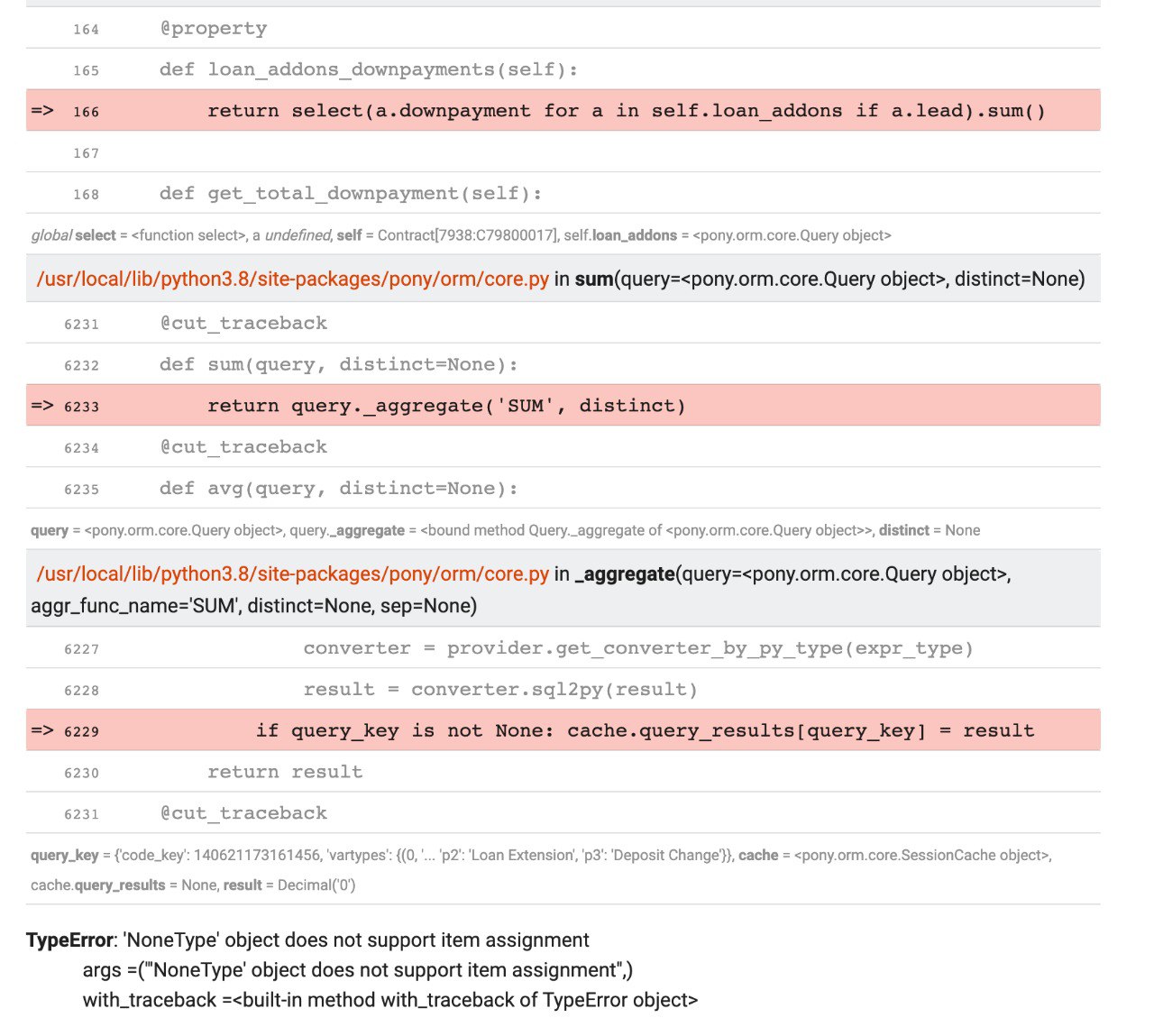Click the def avg(query, distinct=None) line
This screenshot has height=1036, width=1154.
(x=338, y=489)
